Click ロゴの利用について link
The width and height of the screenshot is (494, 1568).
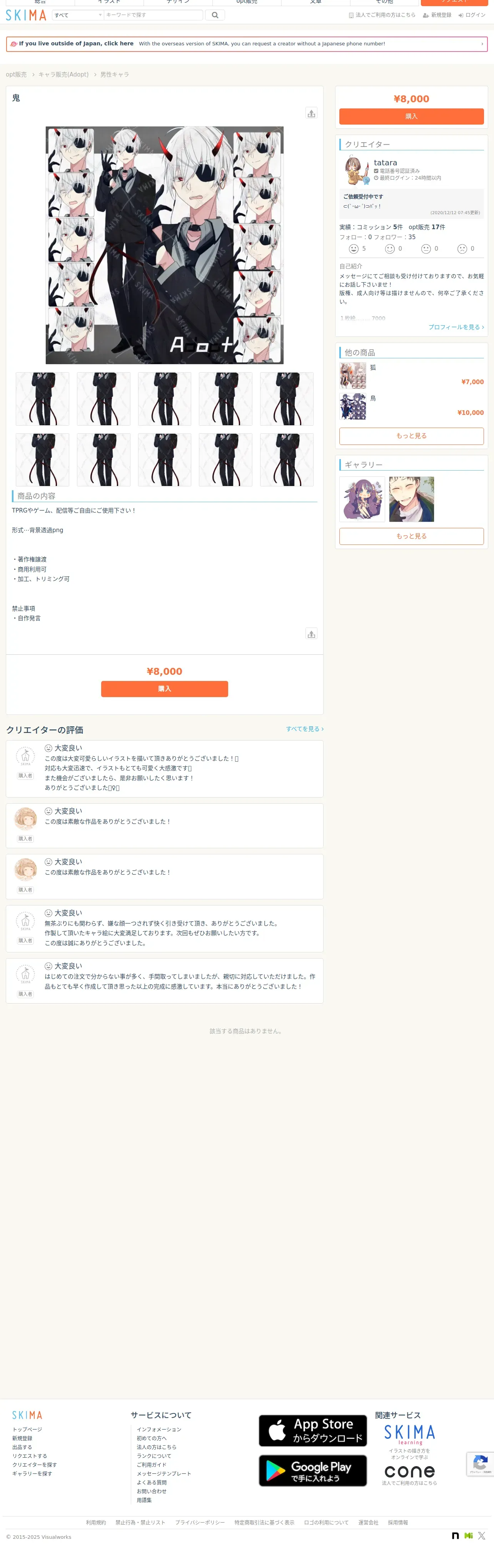click(327, 1522)
